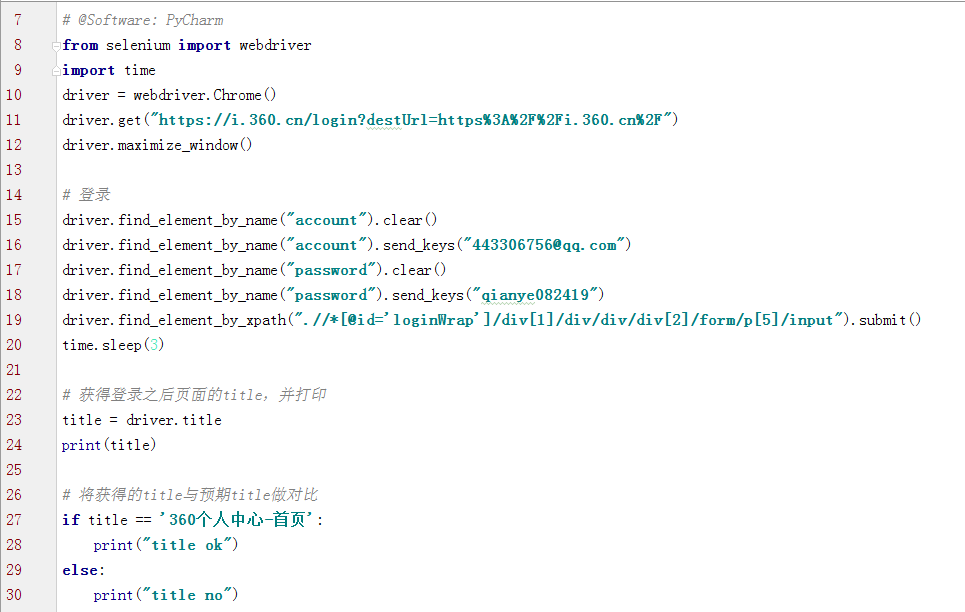Click the 'else:' keyword
The width and height of the screenshot is (965, 612).
[x=84, y=570]
